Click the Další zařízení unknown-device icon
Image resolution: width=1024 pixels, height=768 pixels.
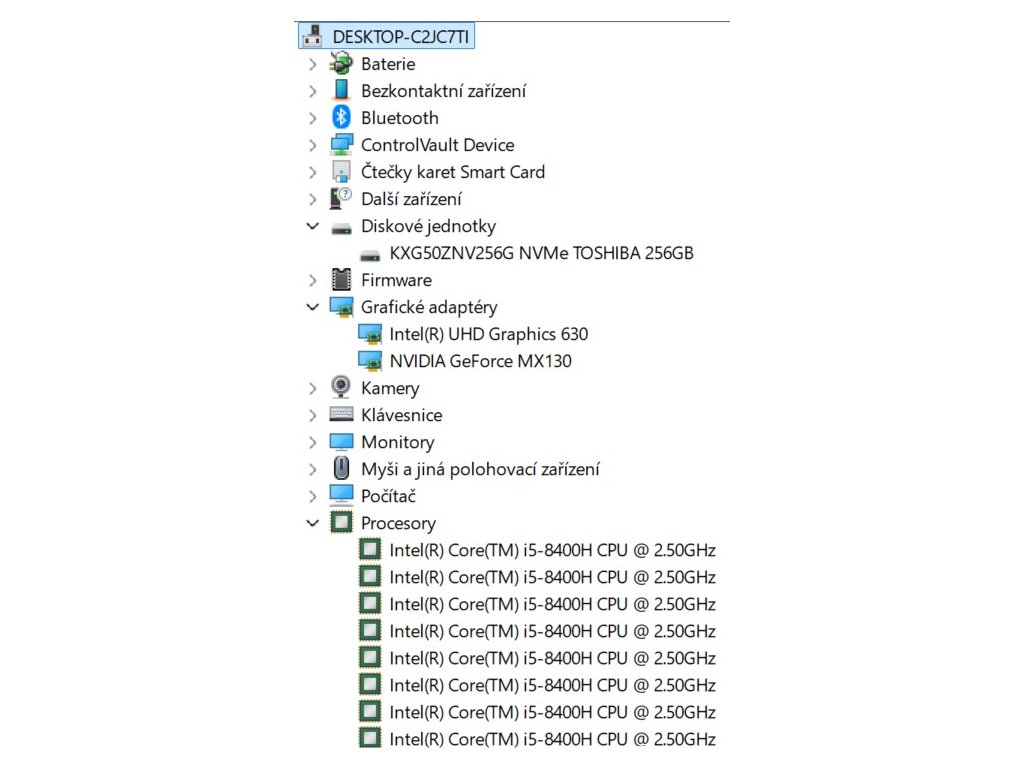point(341,199)
